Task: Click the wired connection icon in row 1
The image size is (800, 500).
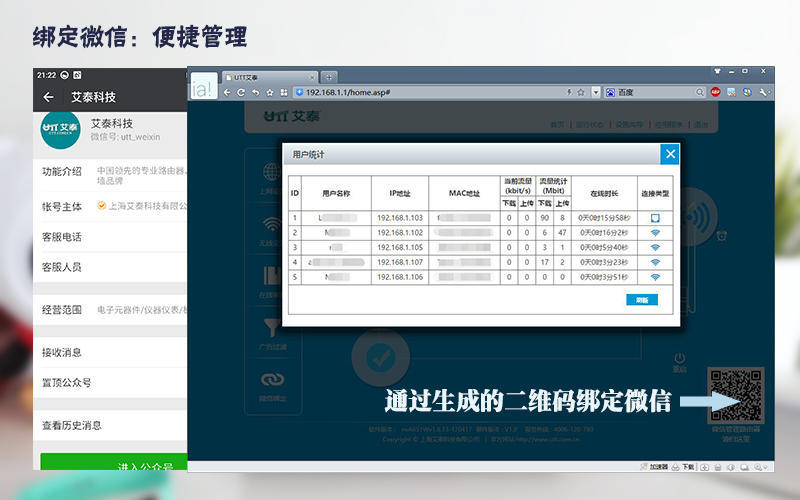Action: 656,217
